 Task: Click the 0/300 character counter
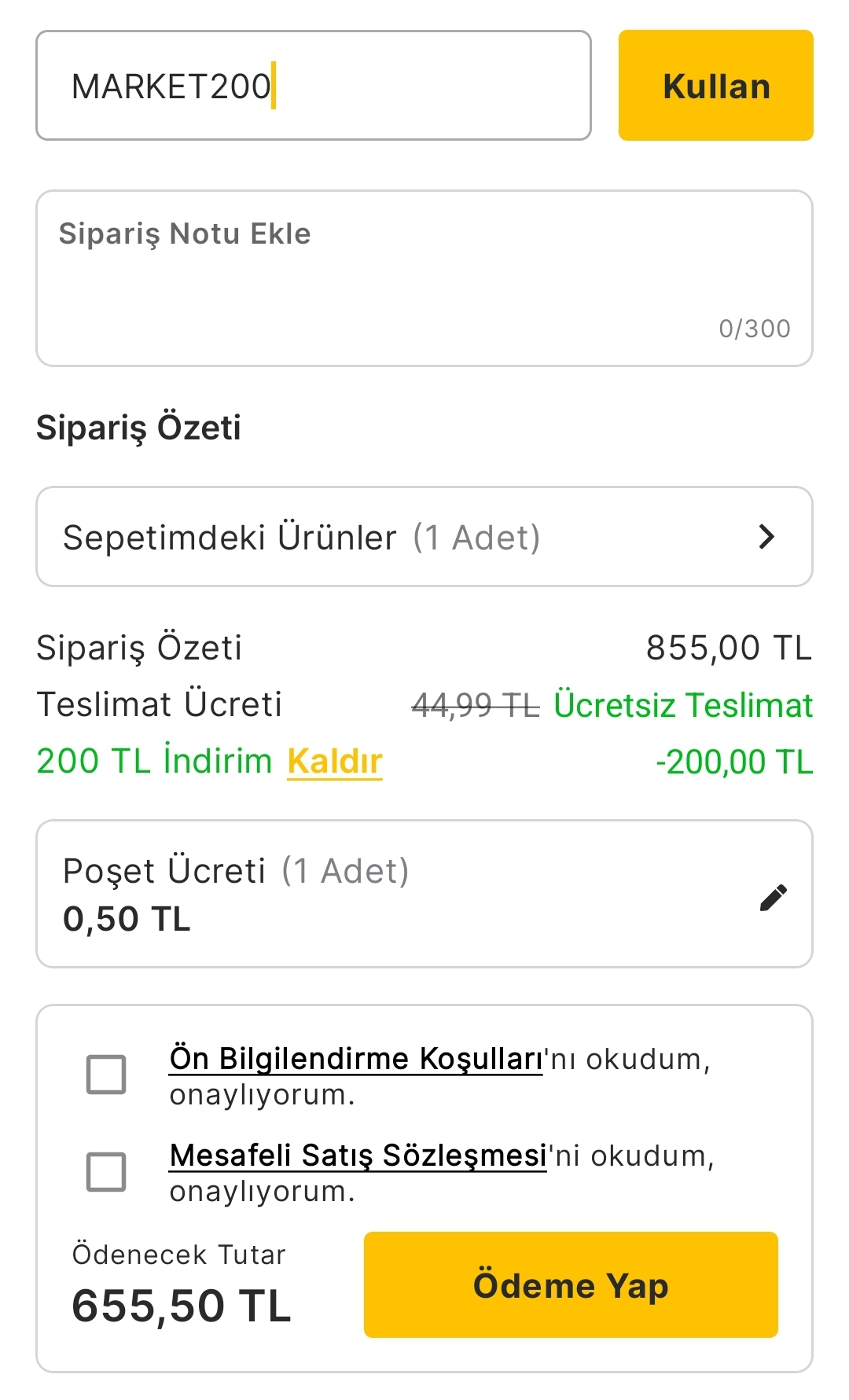[755, 329]
